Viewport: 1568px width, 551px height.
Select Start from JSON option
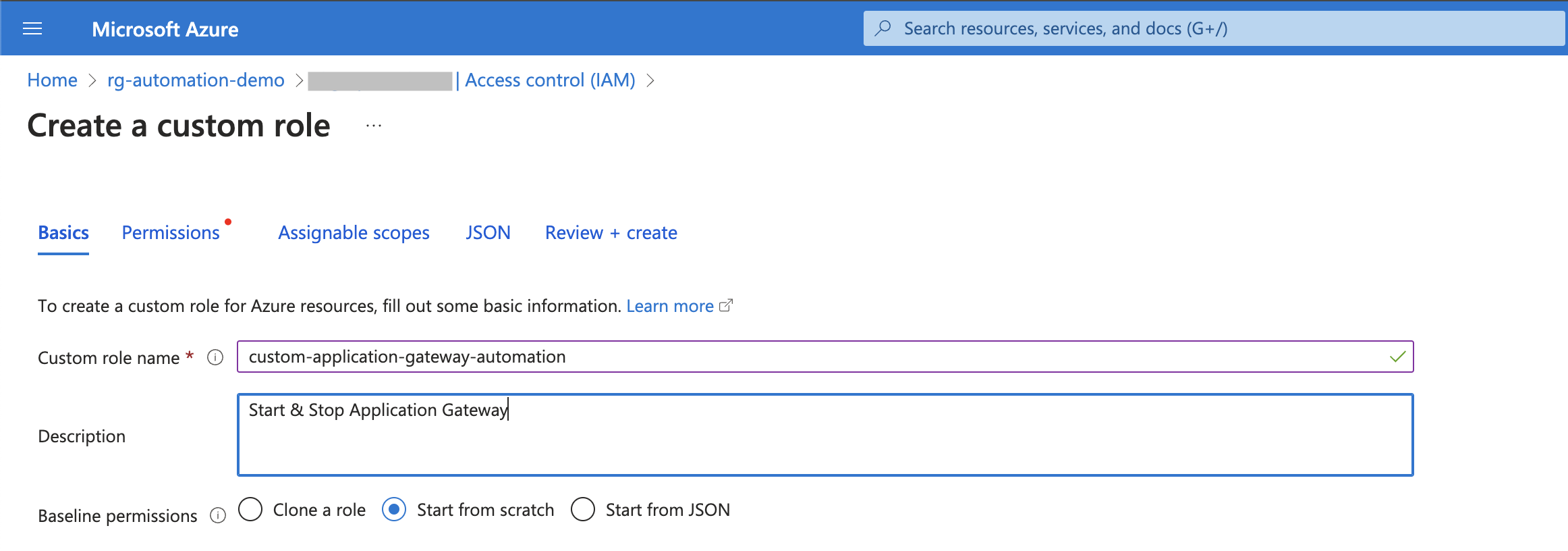pos(583,510)
